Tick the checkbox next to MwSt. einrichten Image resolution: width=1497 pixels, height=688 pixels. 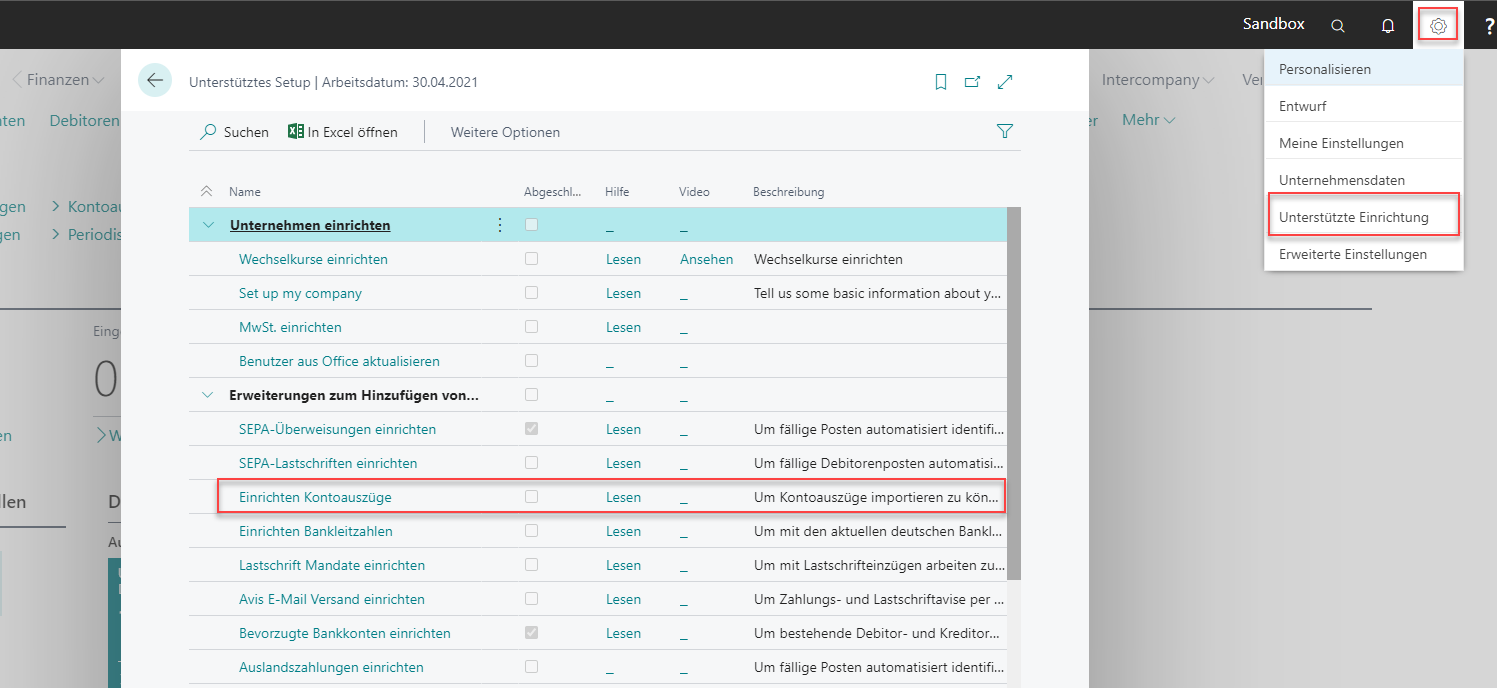coord(531,327)
